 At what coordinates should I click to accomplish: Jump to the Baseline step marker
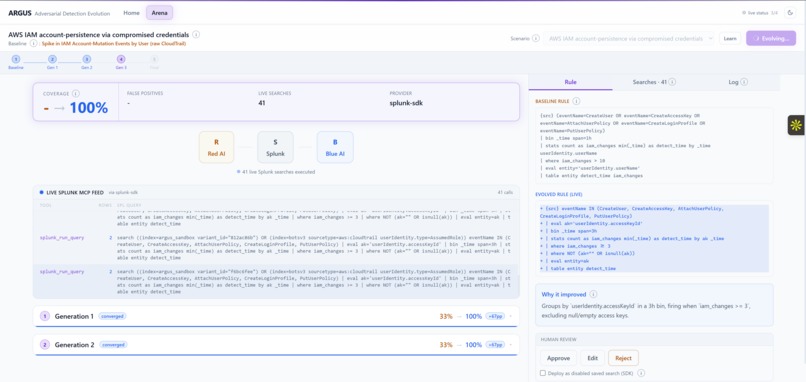point(15,60)
